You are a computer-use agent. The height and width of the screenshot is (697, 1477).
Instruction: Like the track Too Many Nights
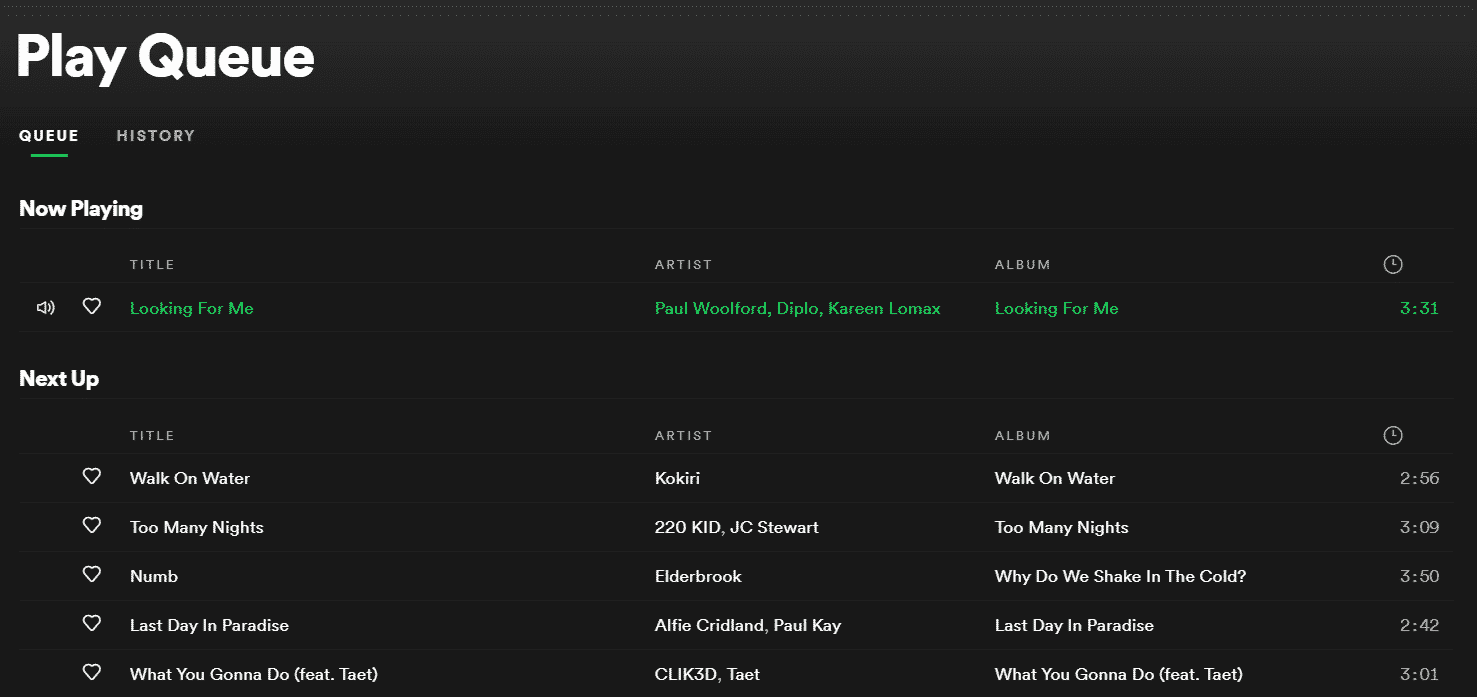point(92,526)
